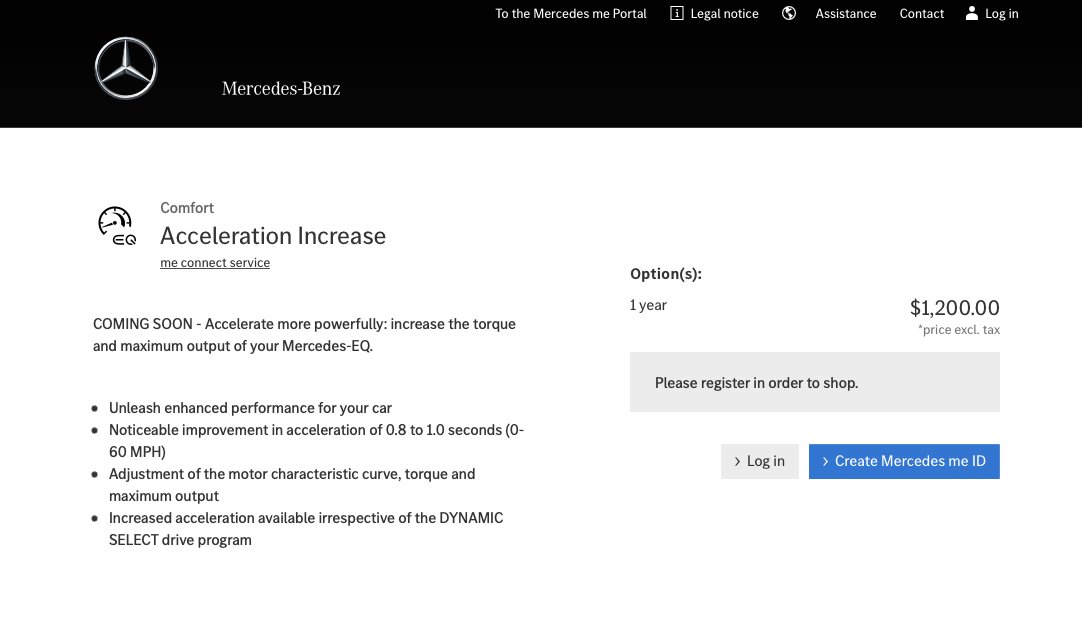
Task: Select the 1 year option
Action: (648, 305)
